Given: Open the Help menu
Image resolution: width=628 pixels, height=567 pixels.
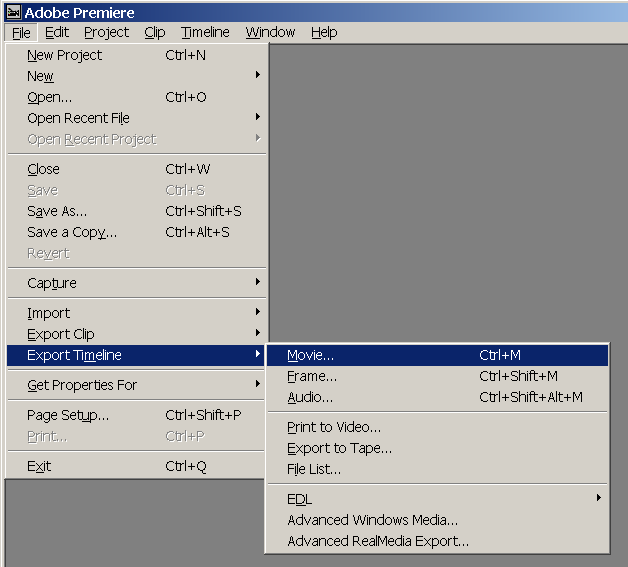Looking at the screenshot, I should click(324, 32).
